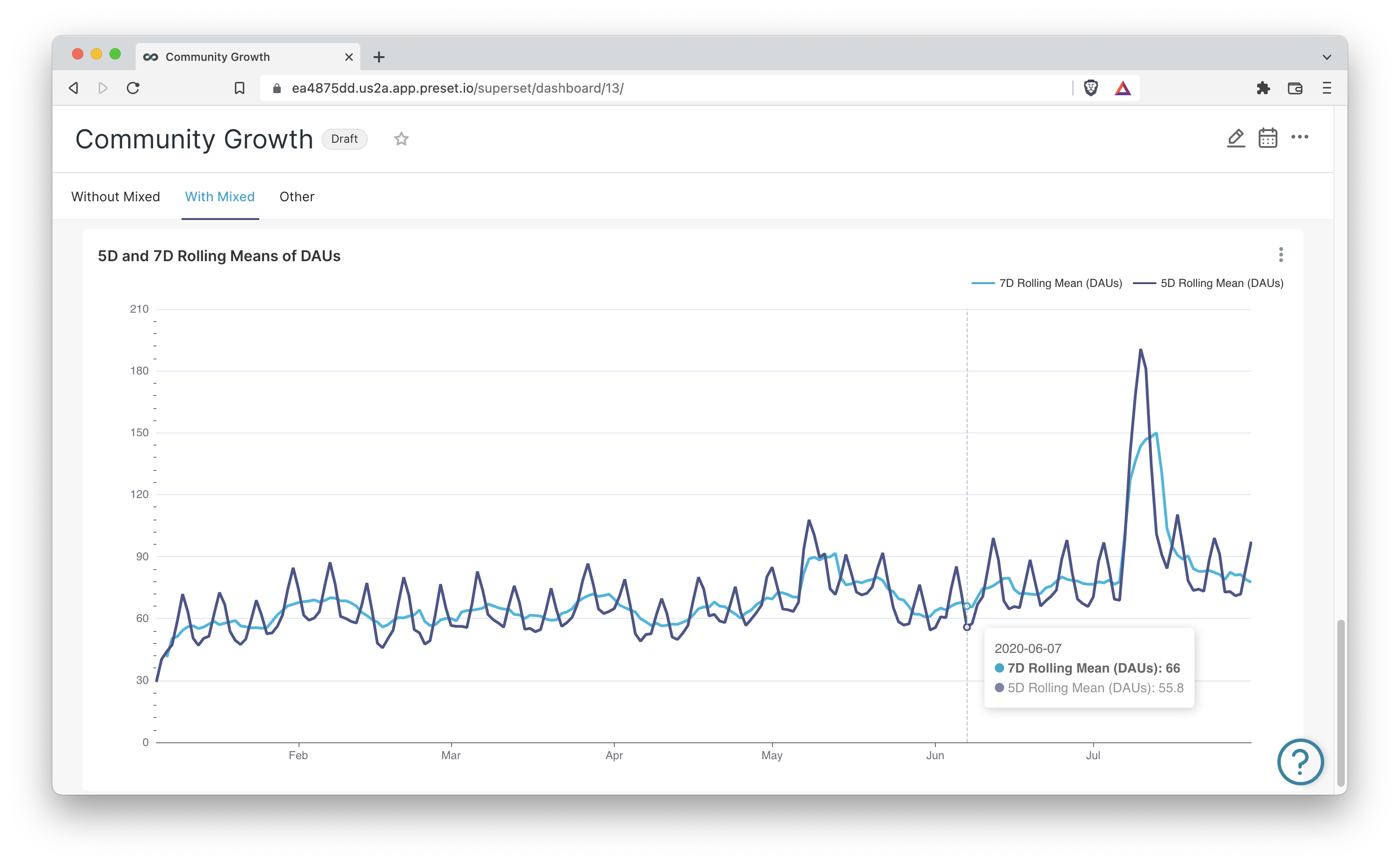Switch to the Other tab
The image size is (1400, 864).
point(297,197)
